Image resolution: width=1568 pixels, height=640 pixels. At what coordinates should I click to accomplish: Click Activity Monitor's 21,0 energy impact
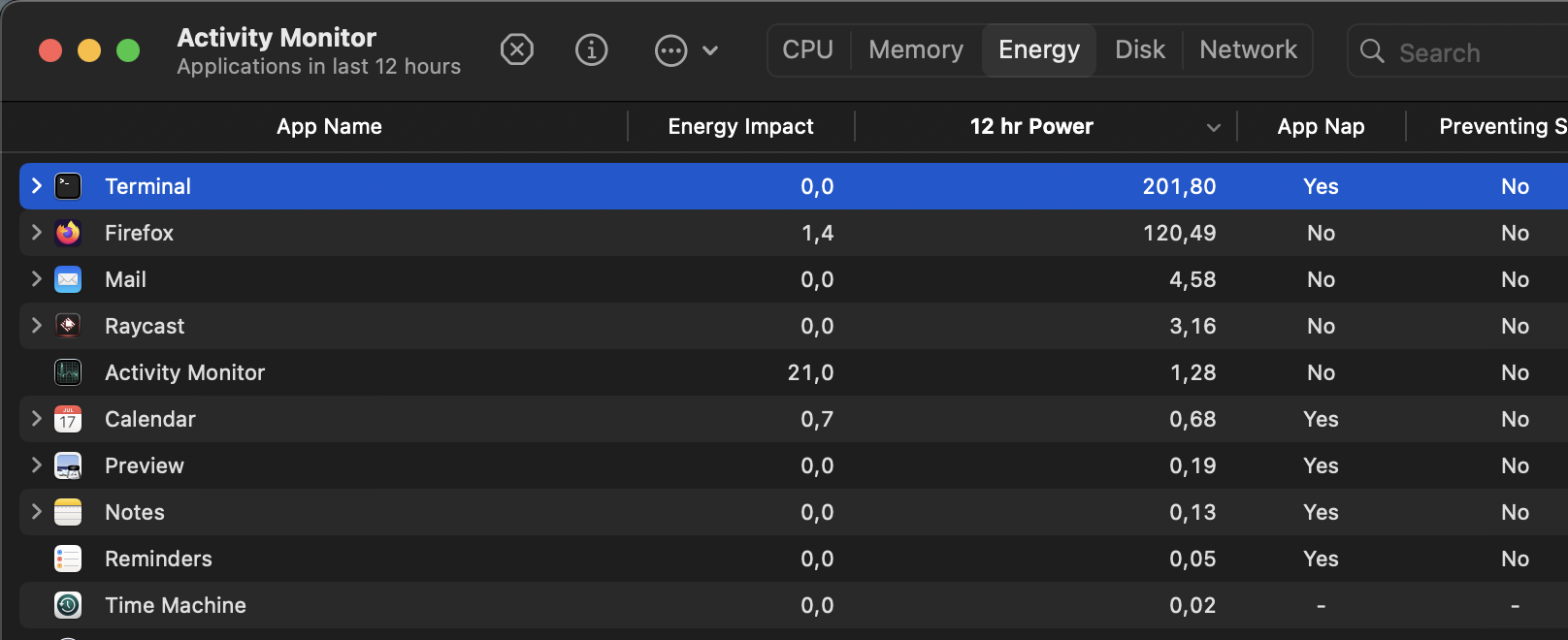(x=810, y=372)
